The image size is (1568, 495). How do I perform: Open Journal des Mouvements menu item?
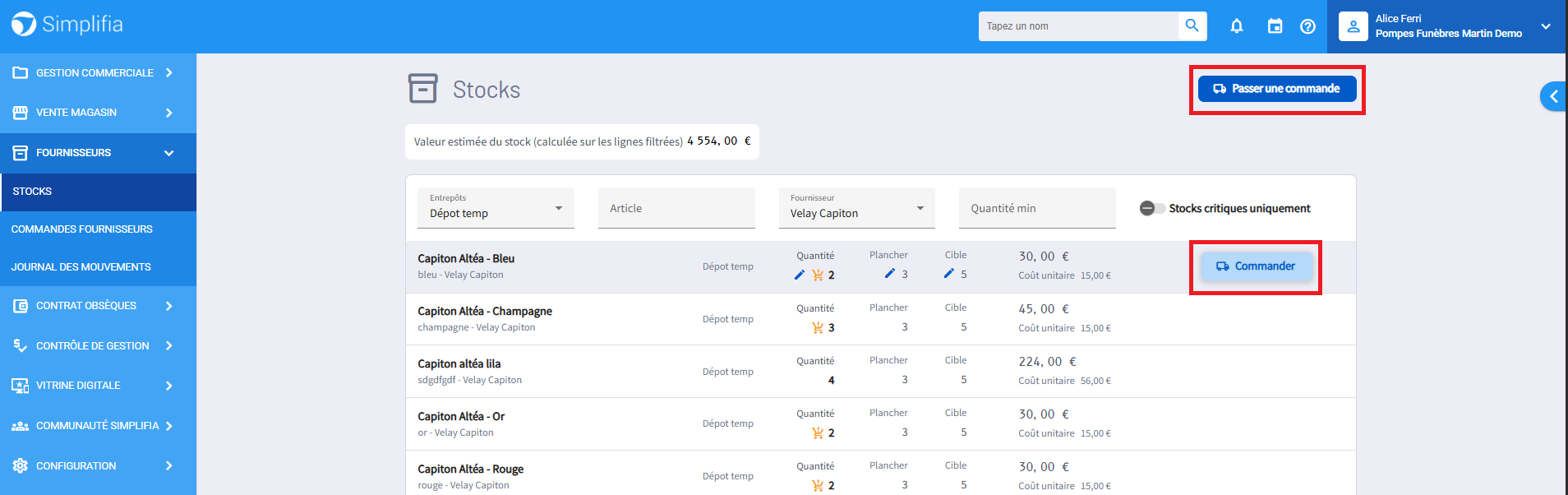point(99,267)
